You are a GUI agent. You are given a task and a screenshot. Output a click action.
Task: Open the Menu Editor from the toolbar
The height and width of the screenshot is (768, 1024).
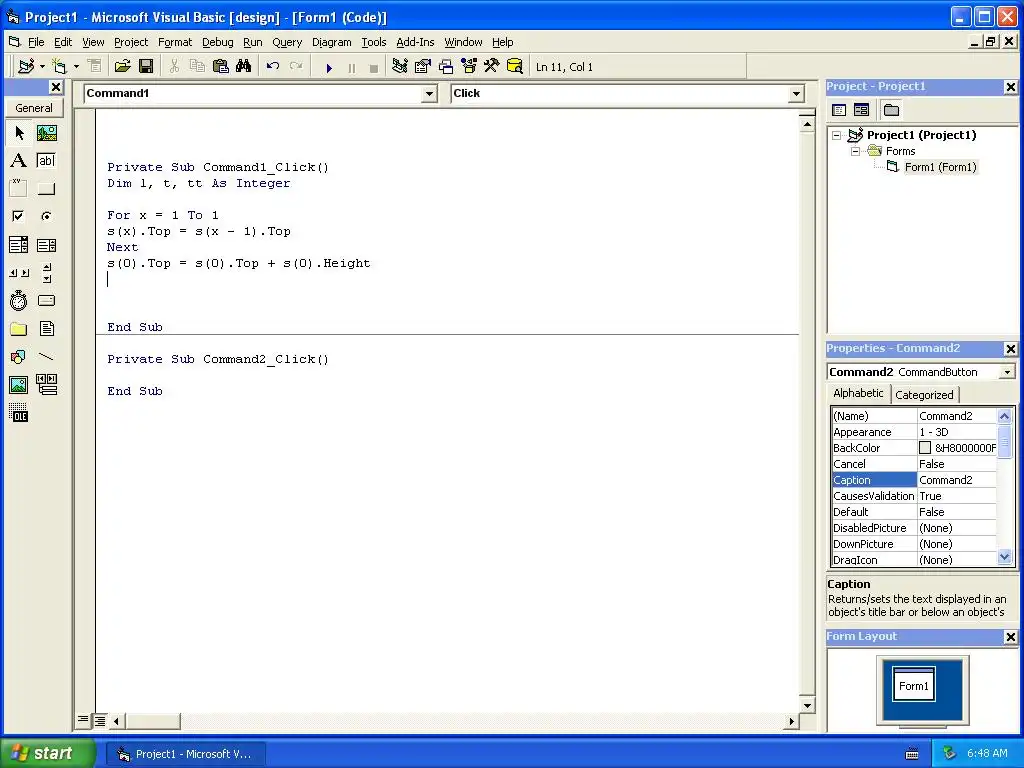pos(94,67)
